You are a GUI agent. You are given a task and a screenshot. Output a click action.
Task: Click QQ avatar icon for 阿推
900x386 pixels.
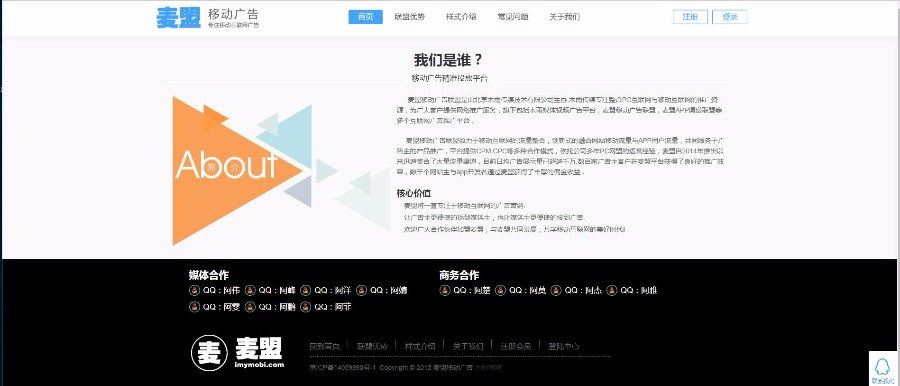[612, 291]
